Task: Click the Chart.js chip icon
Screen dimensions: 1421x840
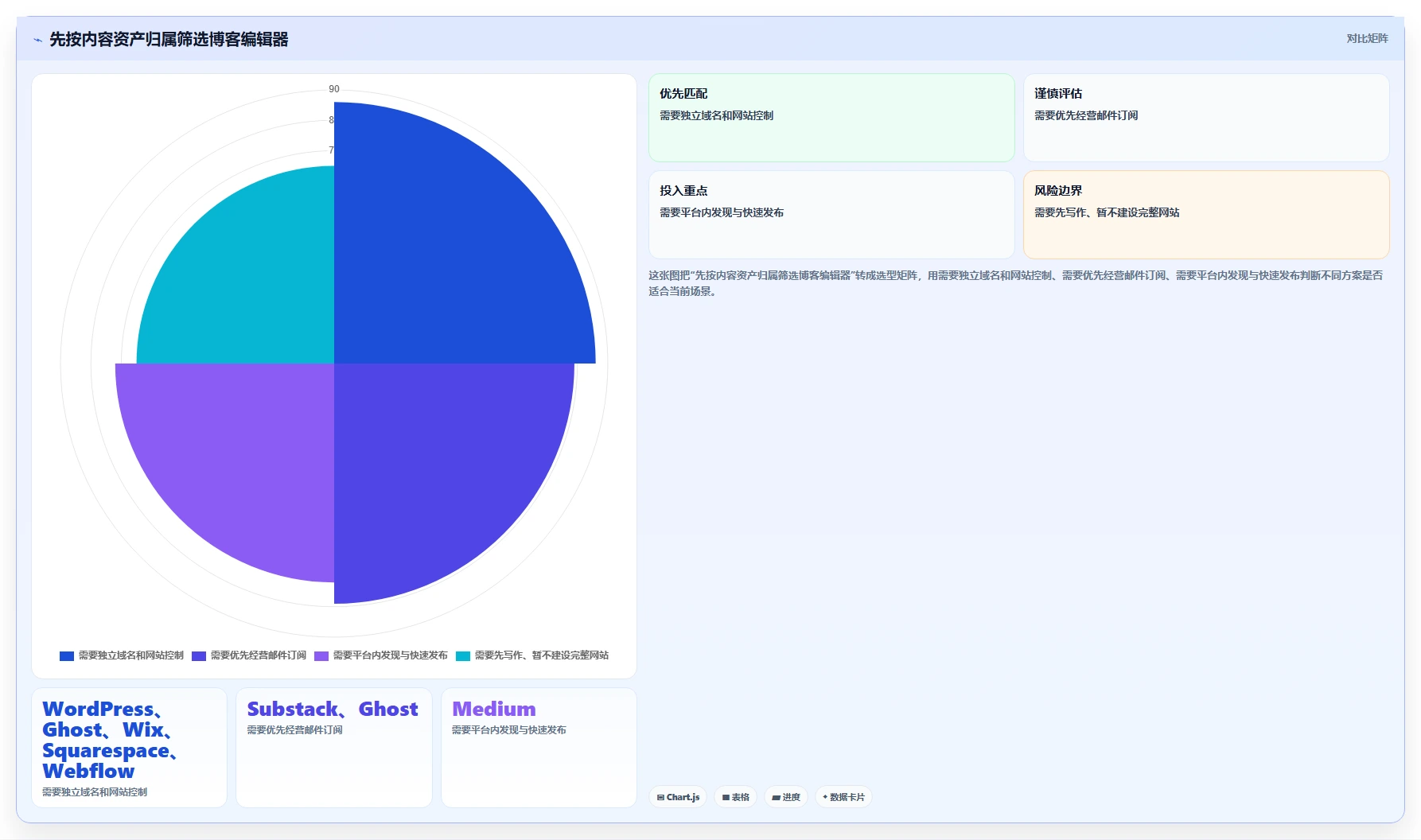Action: (660, 797)
